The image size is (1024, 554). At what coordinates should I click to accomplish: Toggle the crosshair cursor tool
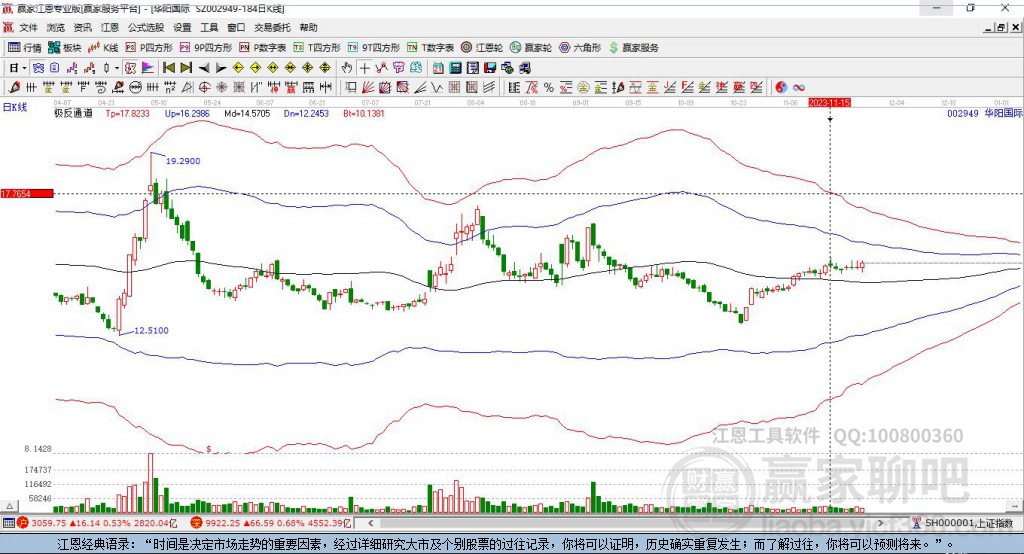364,68
